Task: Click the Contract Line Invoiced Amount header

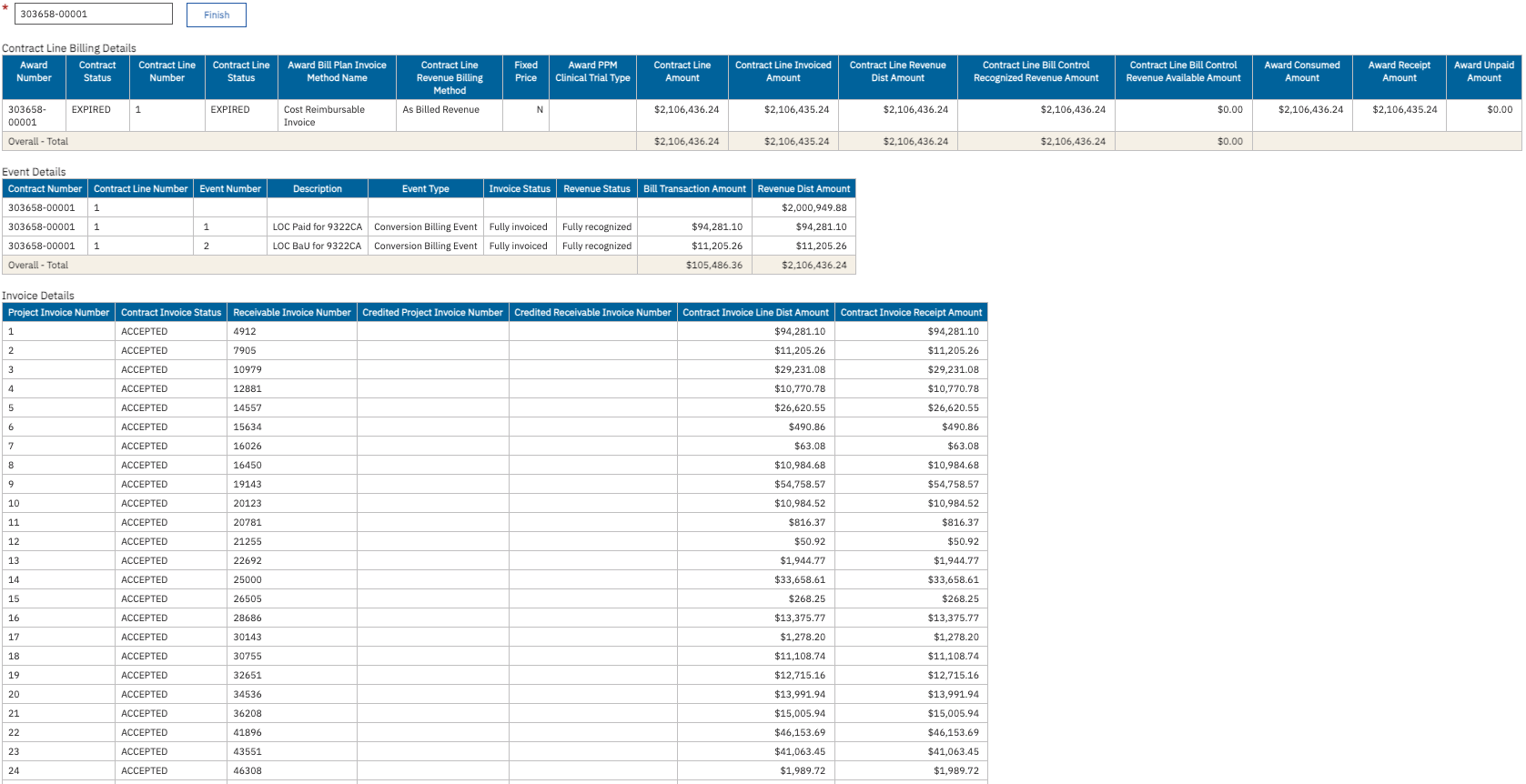Action: (x=783, y=77)
